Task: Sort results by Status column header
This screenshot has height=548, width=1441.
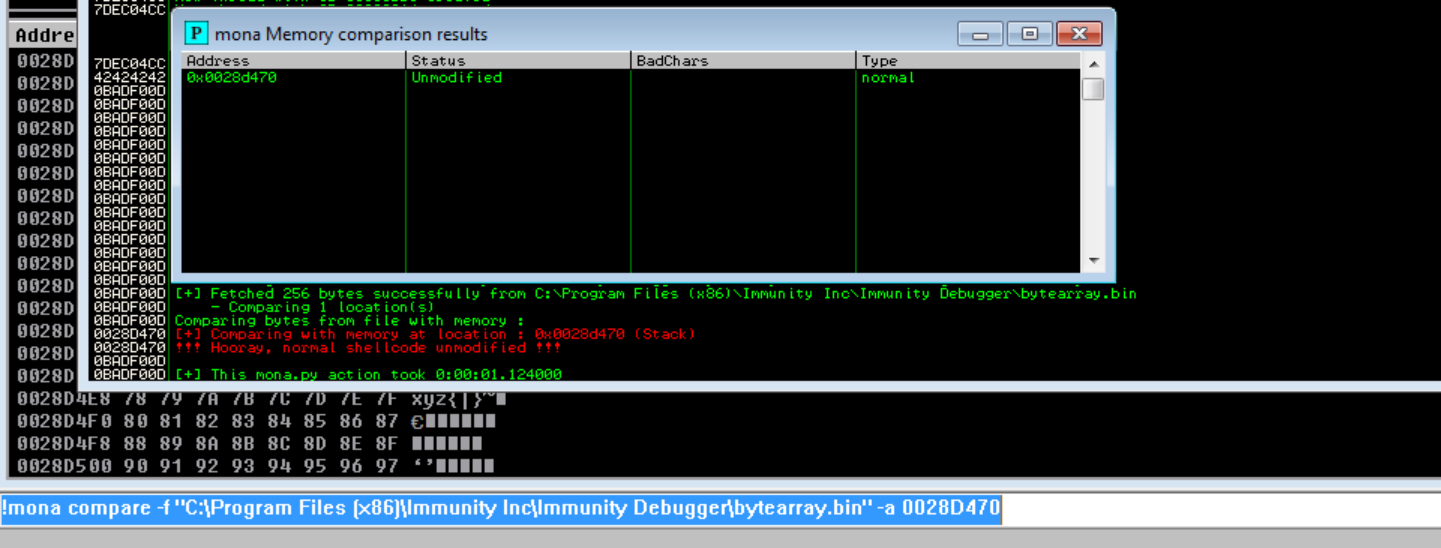Action: coord(518,61)
